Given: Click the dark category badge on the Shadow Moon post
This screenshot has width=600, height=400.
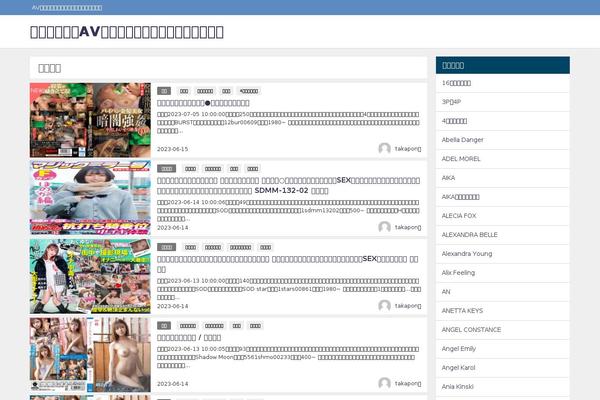Looking at the screenshot, I should coord(164,326).
